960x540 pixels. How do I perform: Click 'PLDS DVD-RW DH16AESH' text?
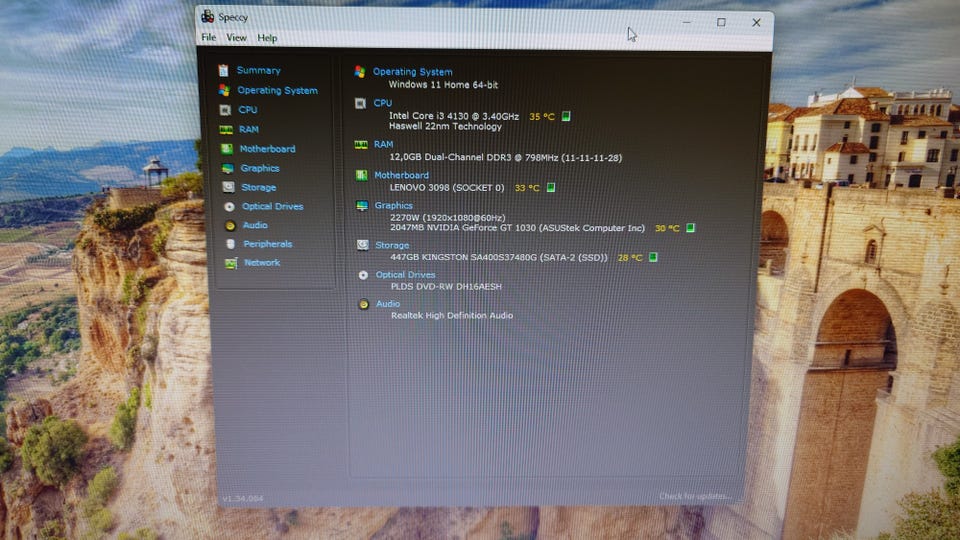[446, 287]
